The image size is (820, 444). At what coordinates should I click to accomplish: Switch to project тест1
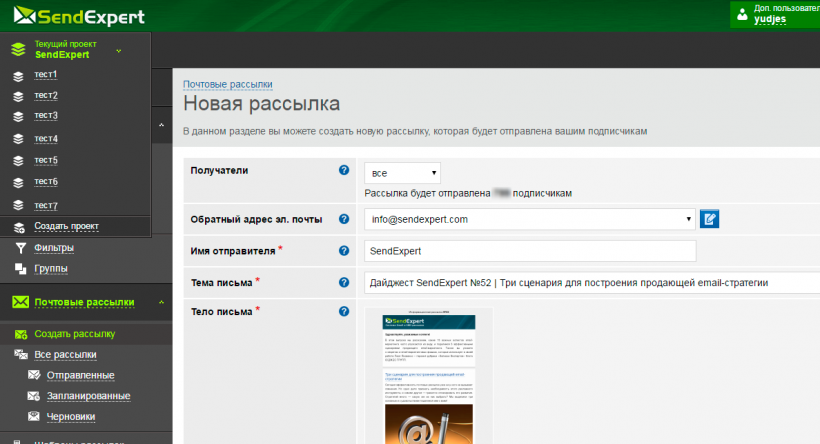click(x=45, y=74)
